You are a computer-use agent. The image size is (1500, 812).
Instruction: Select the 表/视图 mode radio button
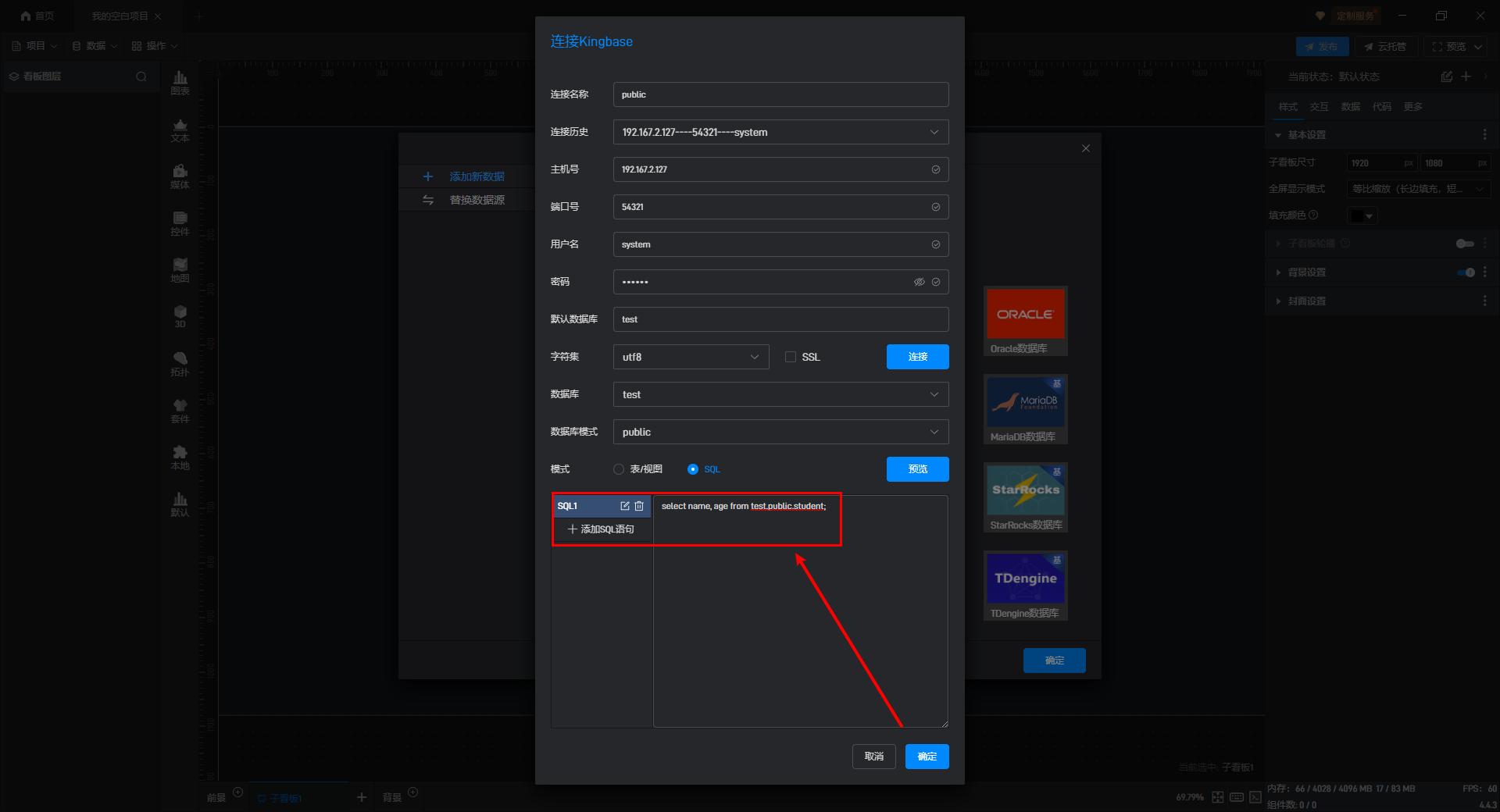point(619,469)
